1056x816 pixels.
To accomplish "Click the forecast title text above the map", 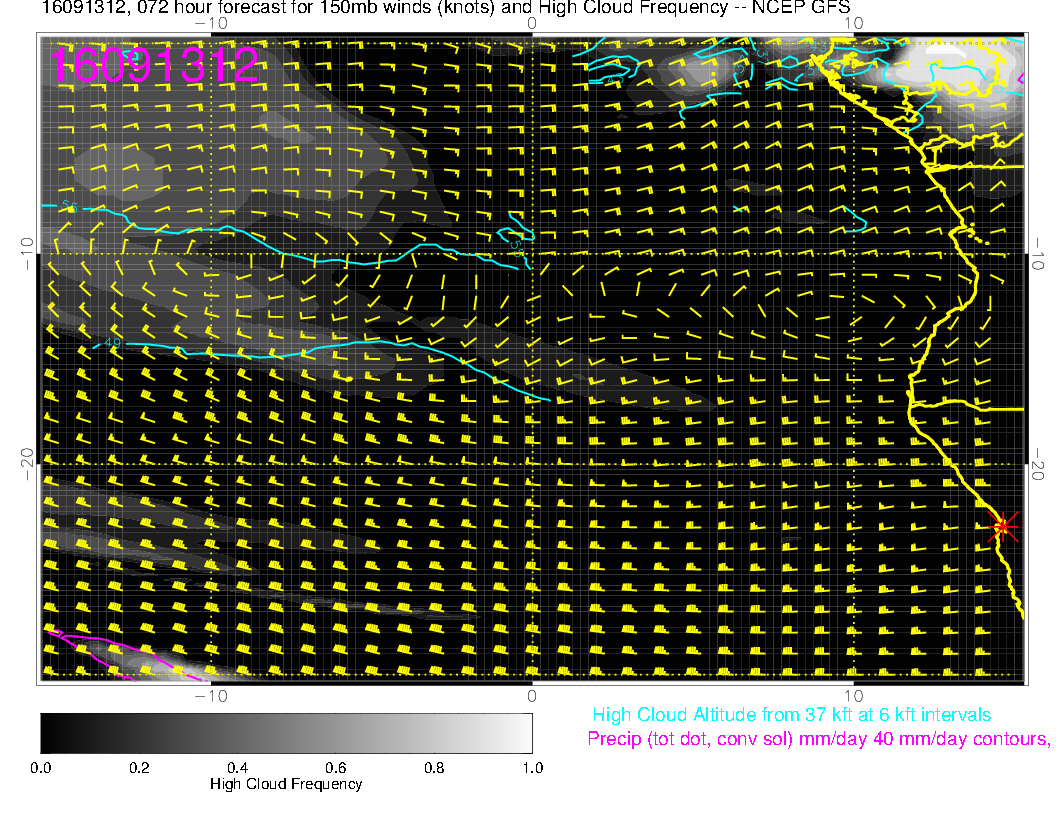I will 446,8.
